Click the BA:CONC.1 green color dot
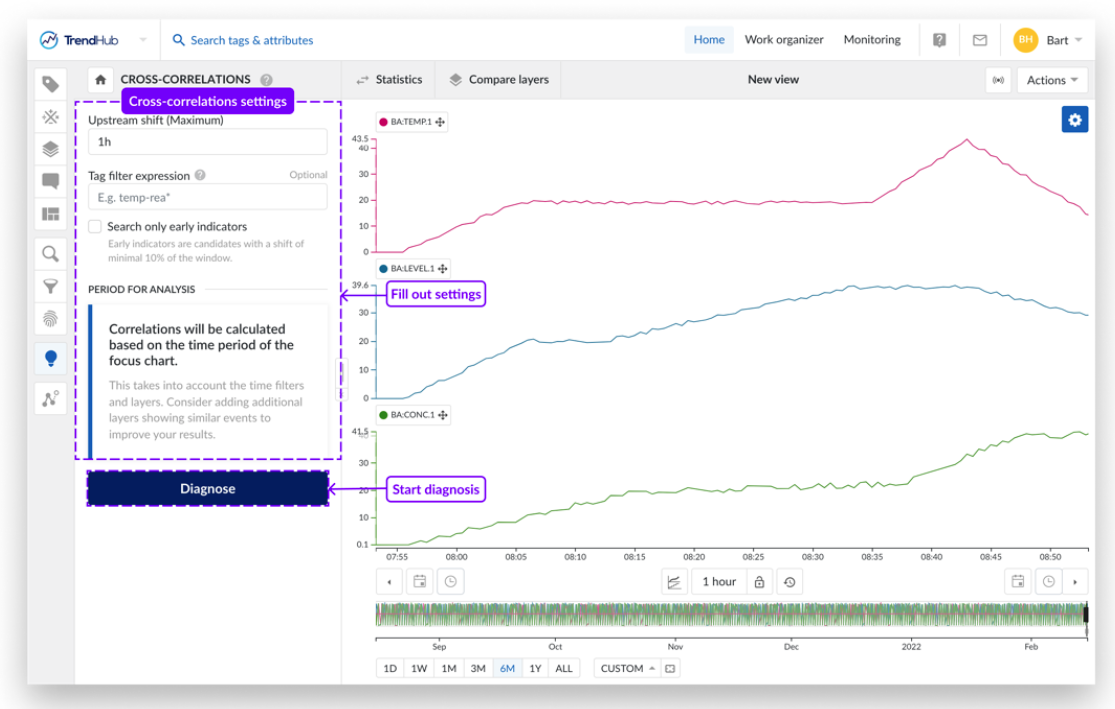1115x709 pixels. click(383, 415)
